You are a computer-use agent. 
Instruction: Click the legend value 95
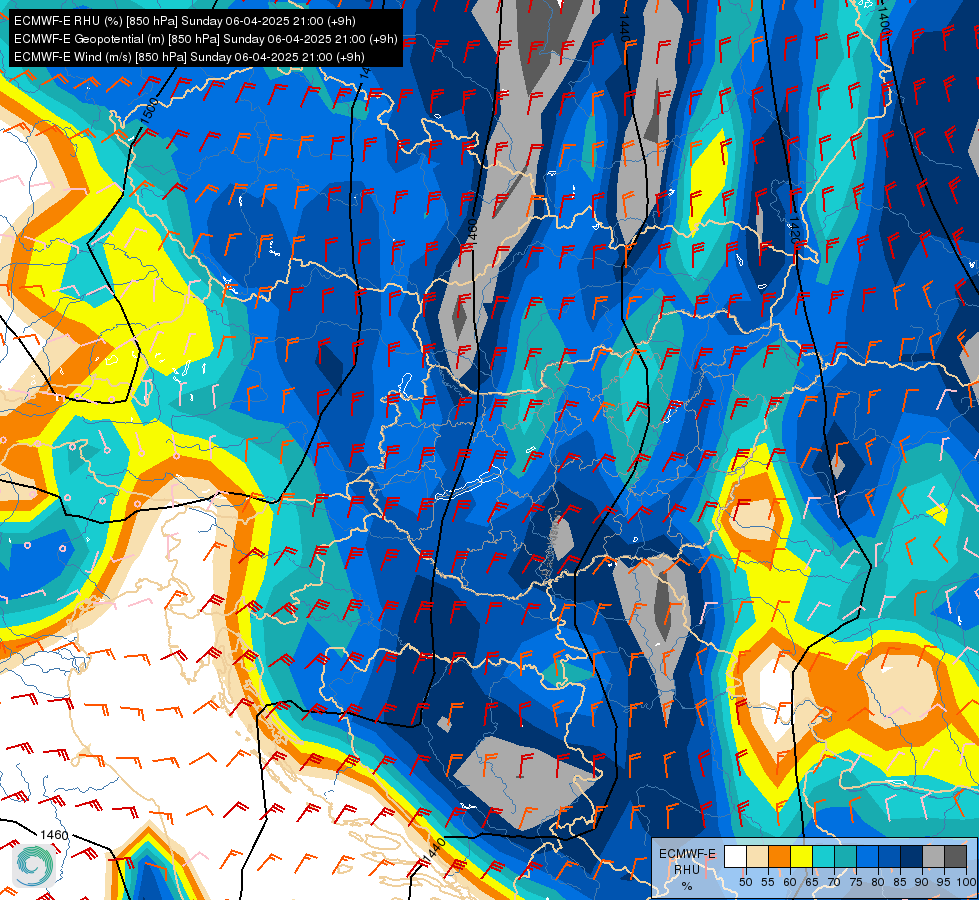click(x=943, y=882)
